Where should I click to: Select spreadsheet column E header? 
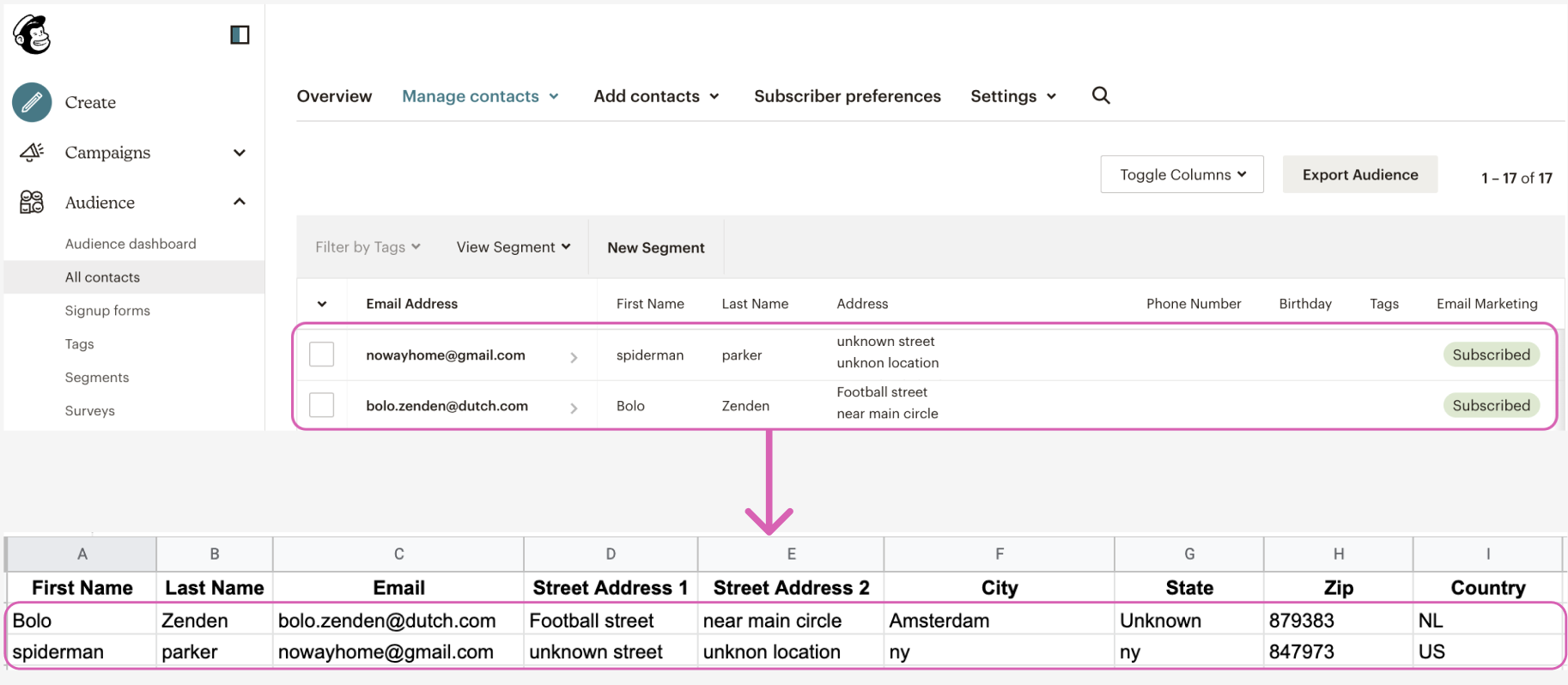click(791, 555)
